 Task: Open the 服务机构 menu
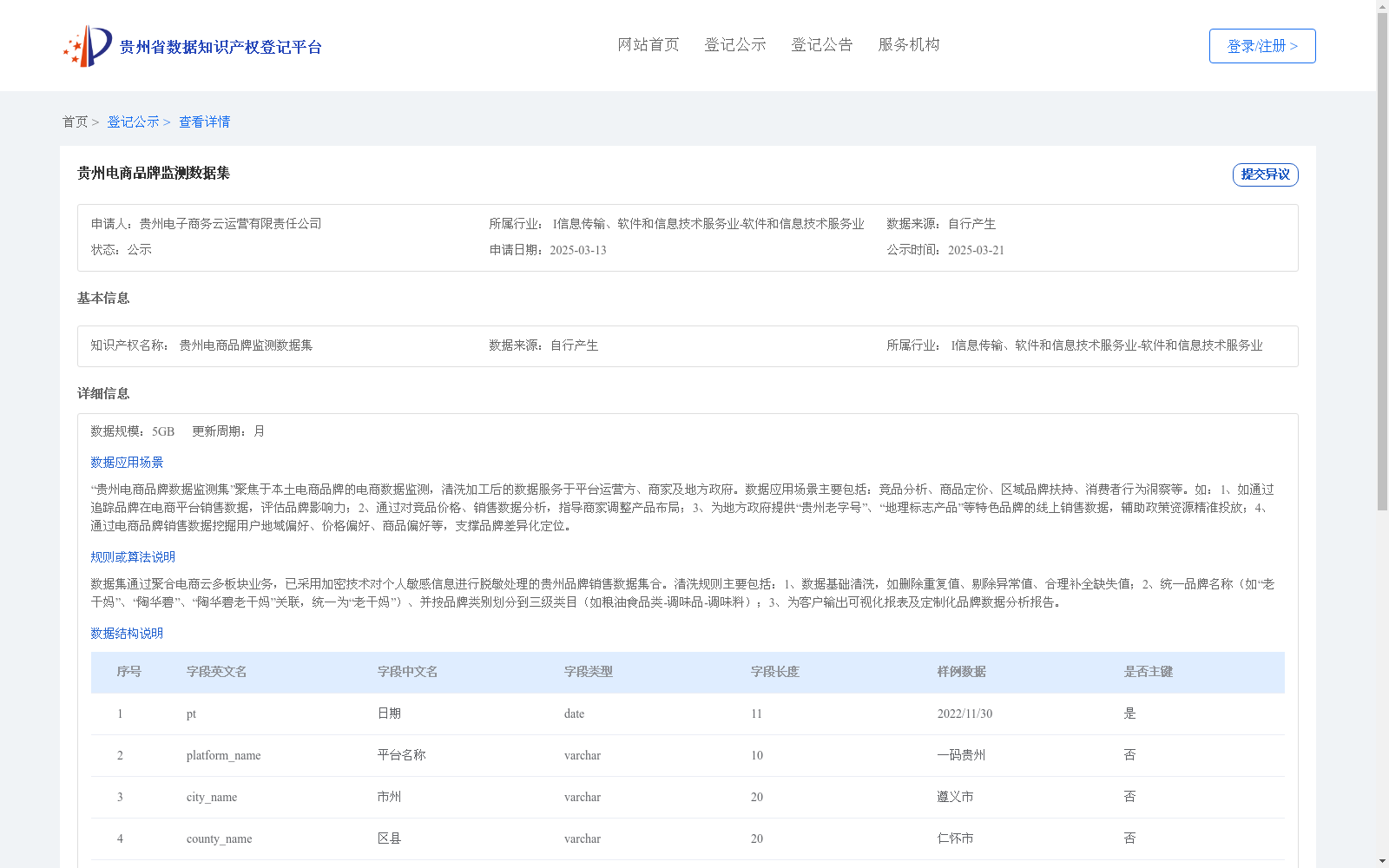pyautogui.click(x=909, y=45)
